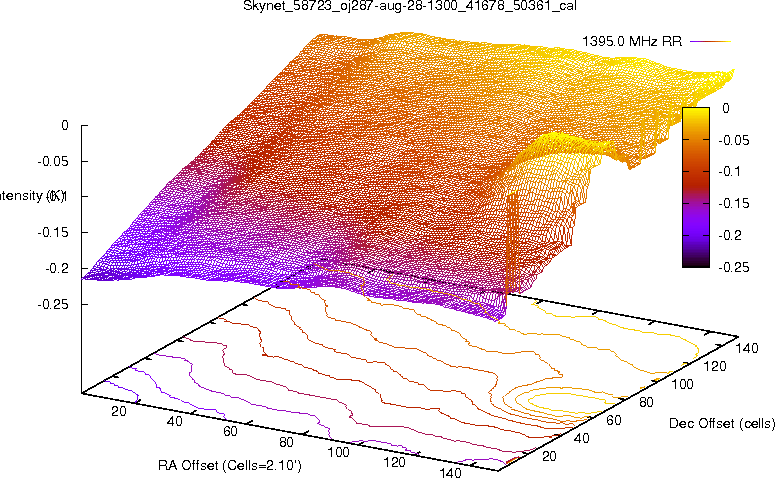Image resolution: width=775 pixels, height=478 pixels.
Task: Click the Dec Offset axis tick 120
Action: pyautogui.click(x=714, y=366)
